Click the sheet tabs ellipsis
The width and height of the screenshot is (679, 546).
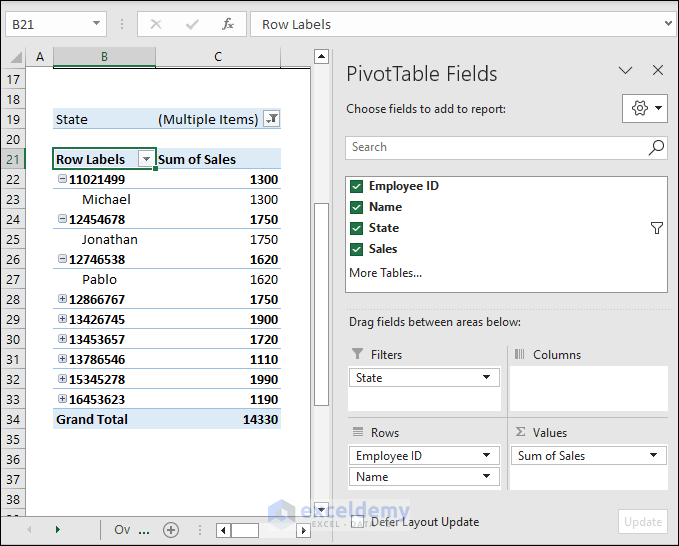[x=144, y=532]
